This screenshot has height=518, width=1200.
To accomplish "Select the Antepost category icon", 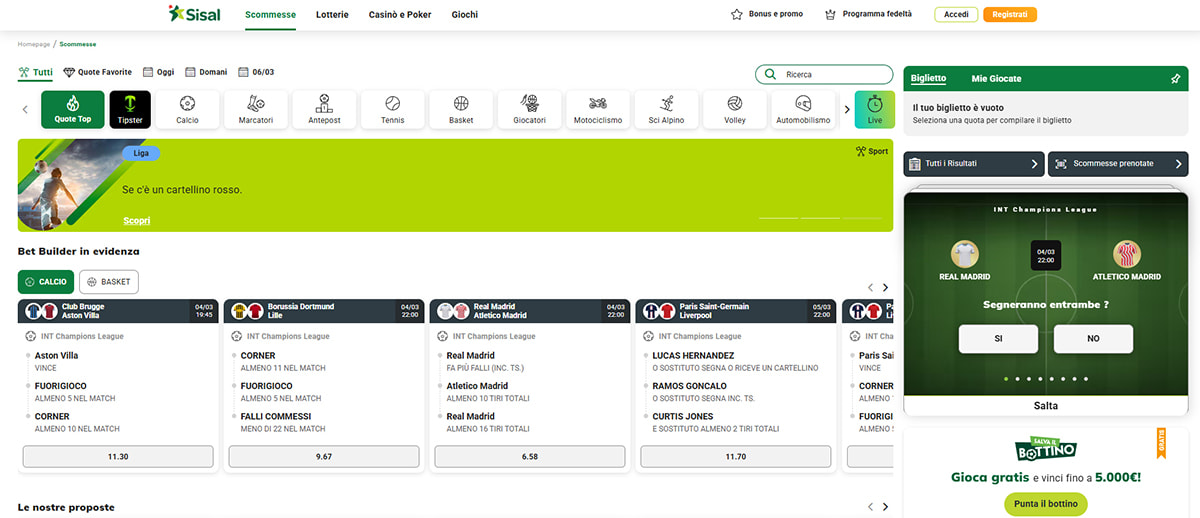I will pyautogui.click(x=324, y=109).
